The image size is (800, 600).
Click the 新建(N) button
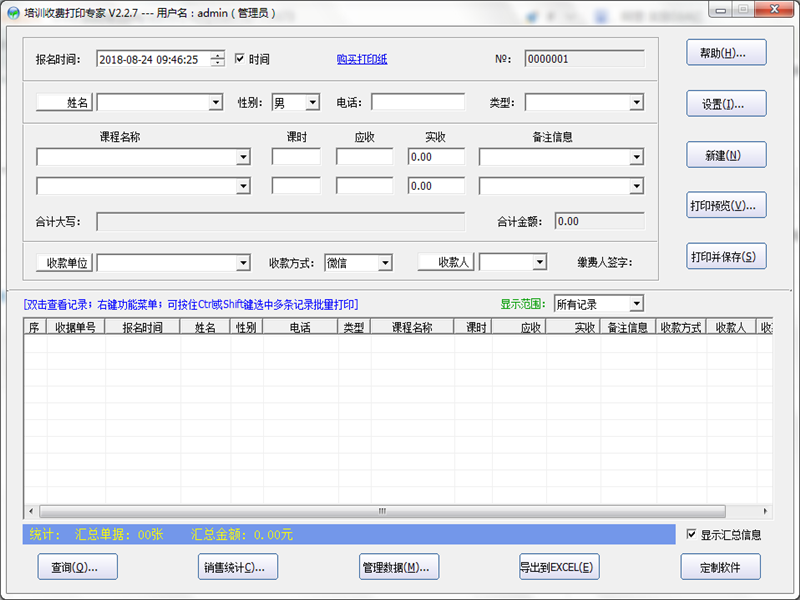[726, 155]
